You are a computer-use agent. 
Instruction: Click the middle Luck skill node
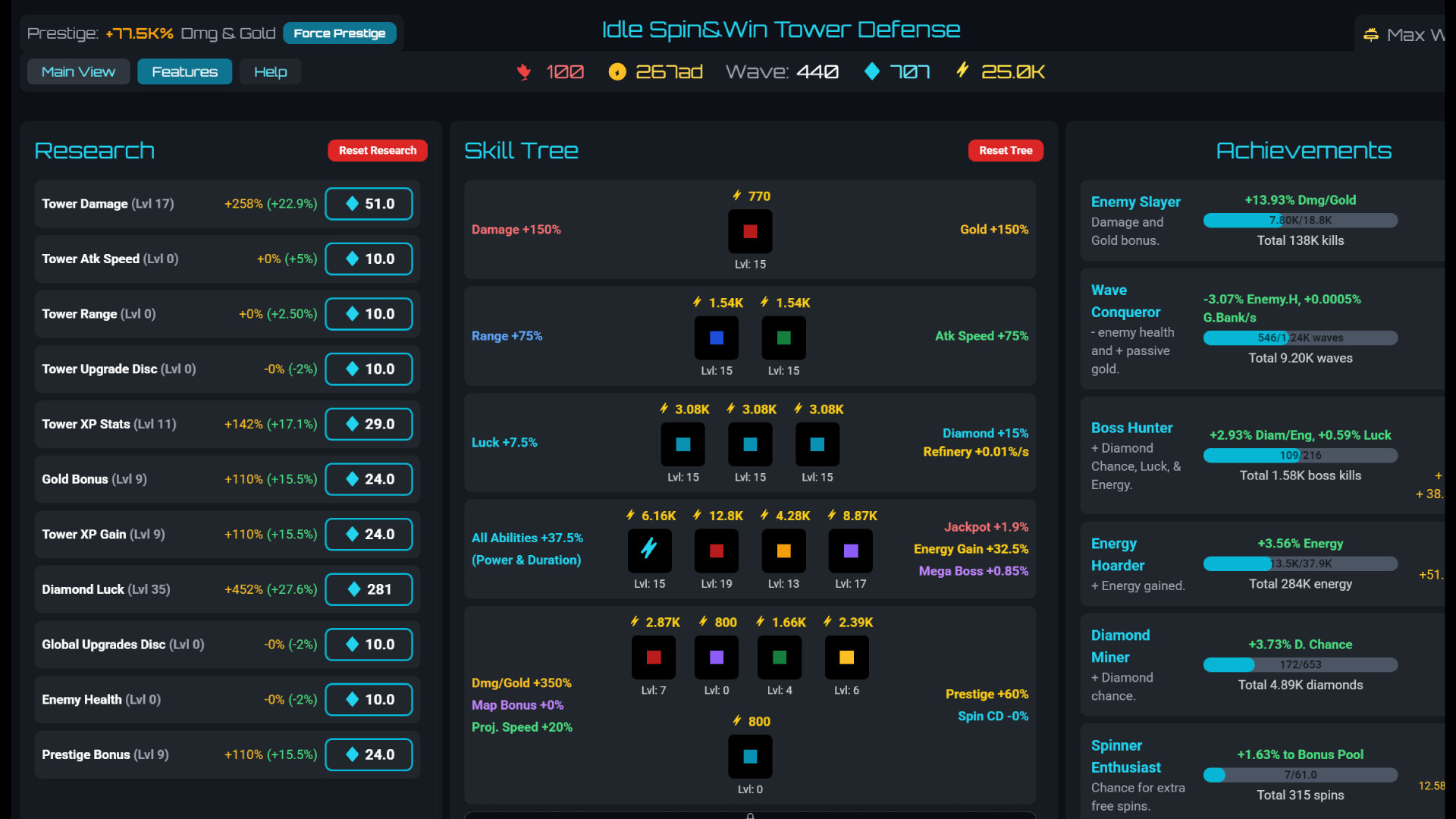coord(749,444)
